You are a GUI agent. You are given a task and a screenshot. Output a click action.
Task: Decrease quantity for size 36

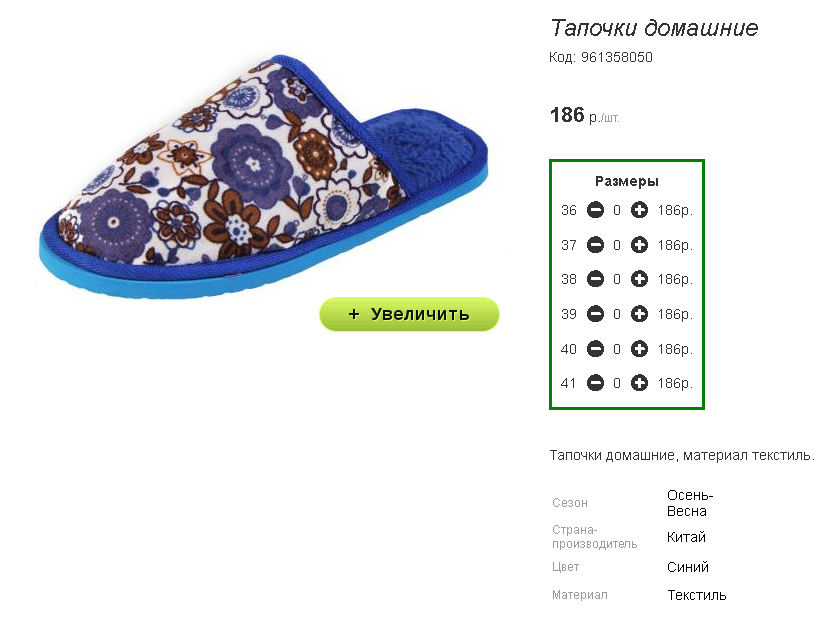595,210
